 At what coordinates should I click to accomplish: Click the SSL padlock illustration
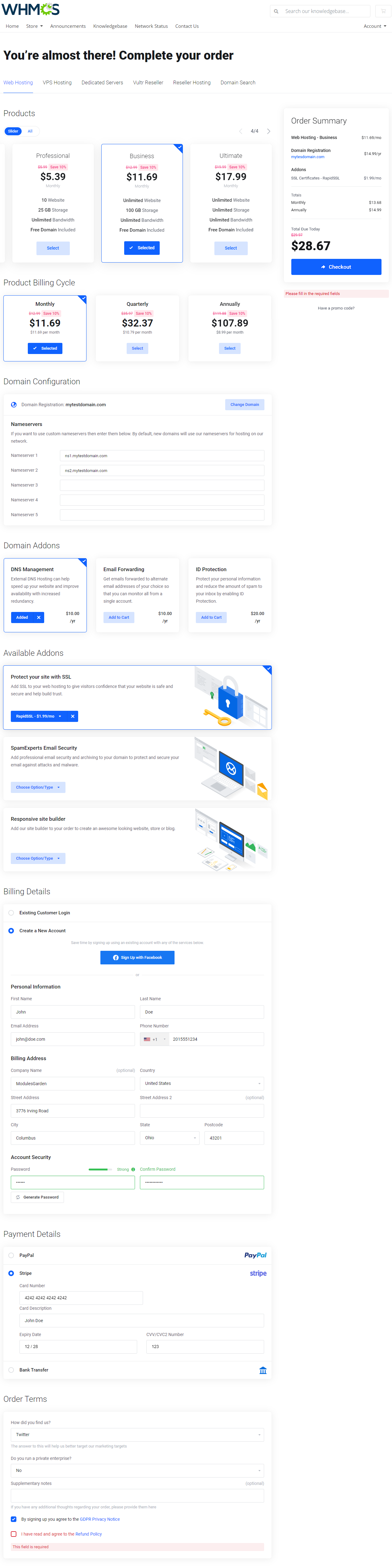click(x=231, y=697)
